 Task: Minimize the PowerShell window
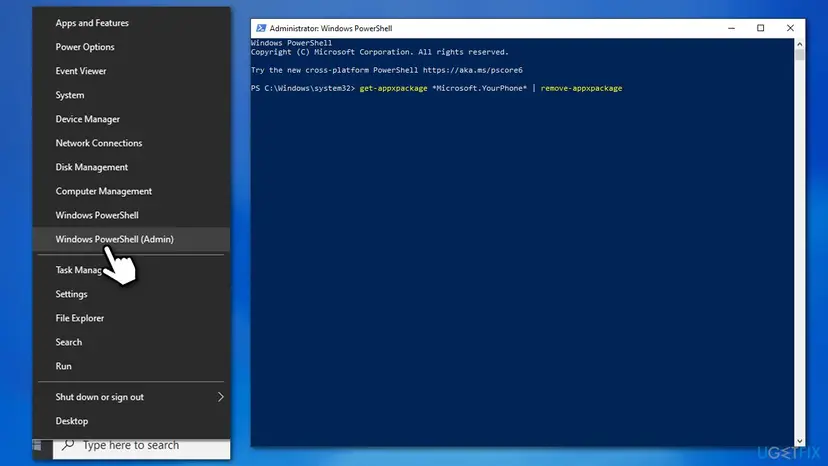point(731,28)
